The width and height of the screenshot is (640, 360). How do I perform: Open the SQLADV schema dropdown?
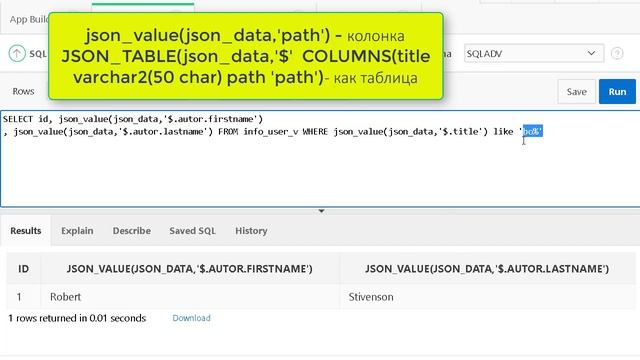tap(534, 53)
